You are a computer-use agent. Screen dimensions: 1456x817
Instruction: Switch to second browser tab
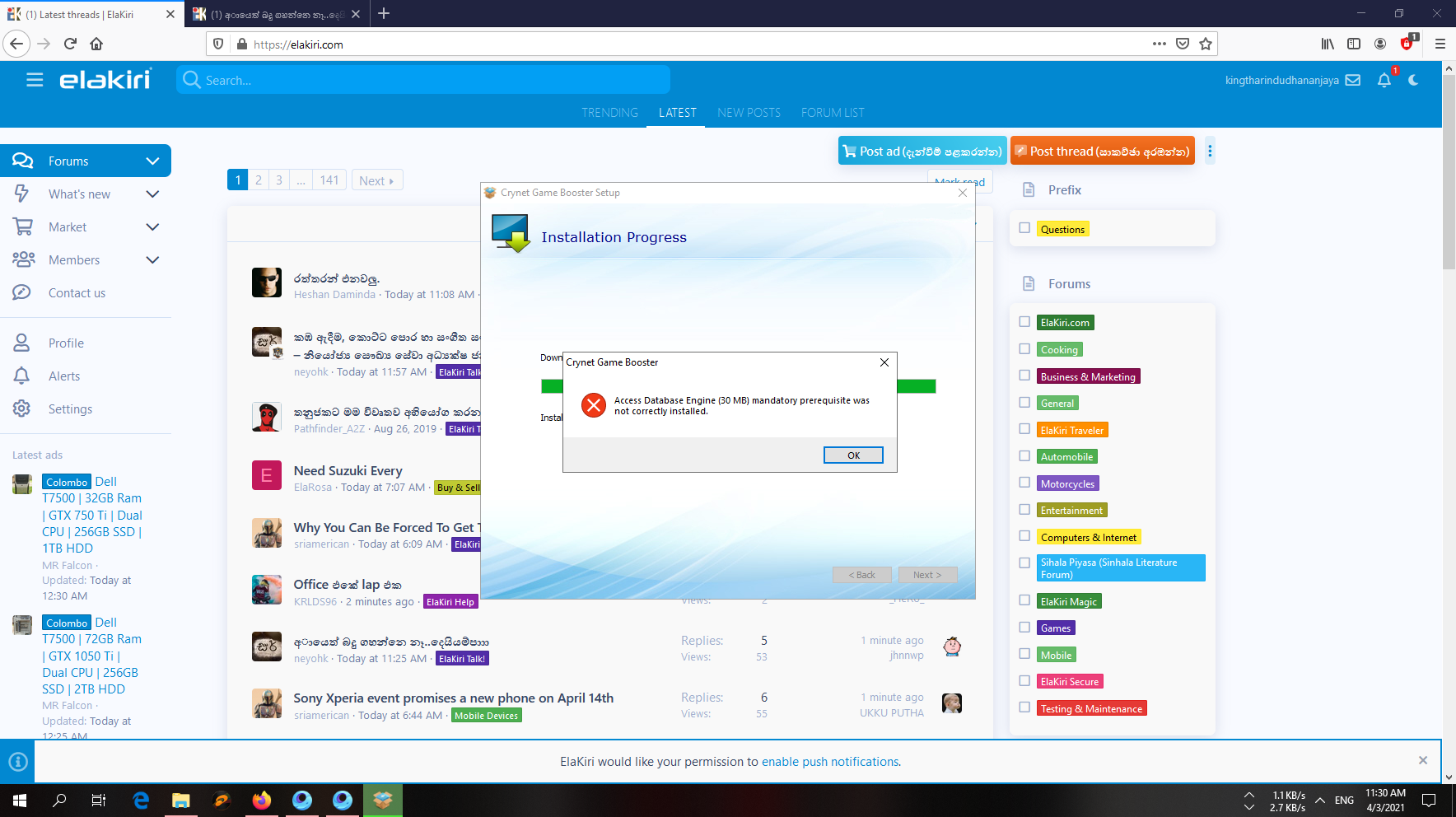pyautogui.click(x=277, y=14)
